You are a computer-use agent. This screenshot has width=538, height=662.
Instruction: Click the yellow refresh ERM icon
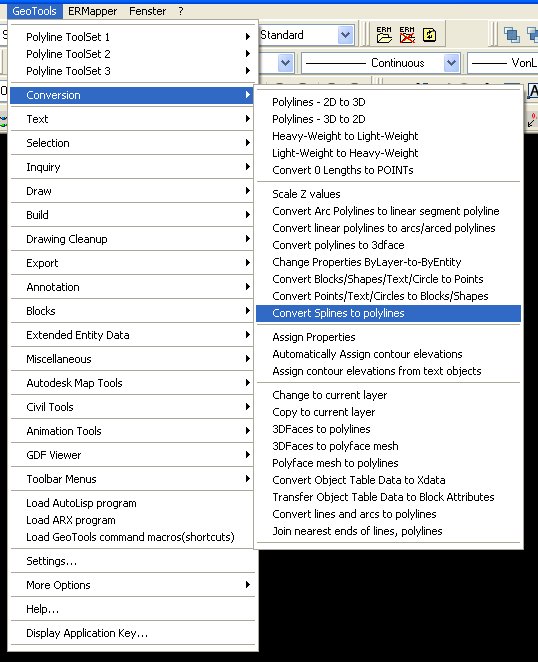click(429, 35)
